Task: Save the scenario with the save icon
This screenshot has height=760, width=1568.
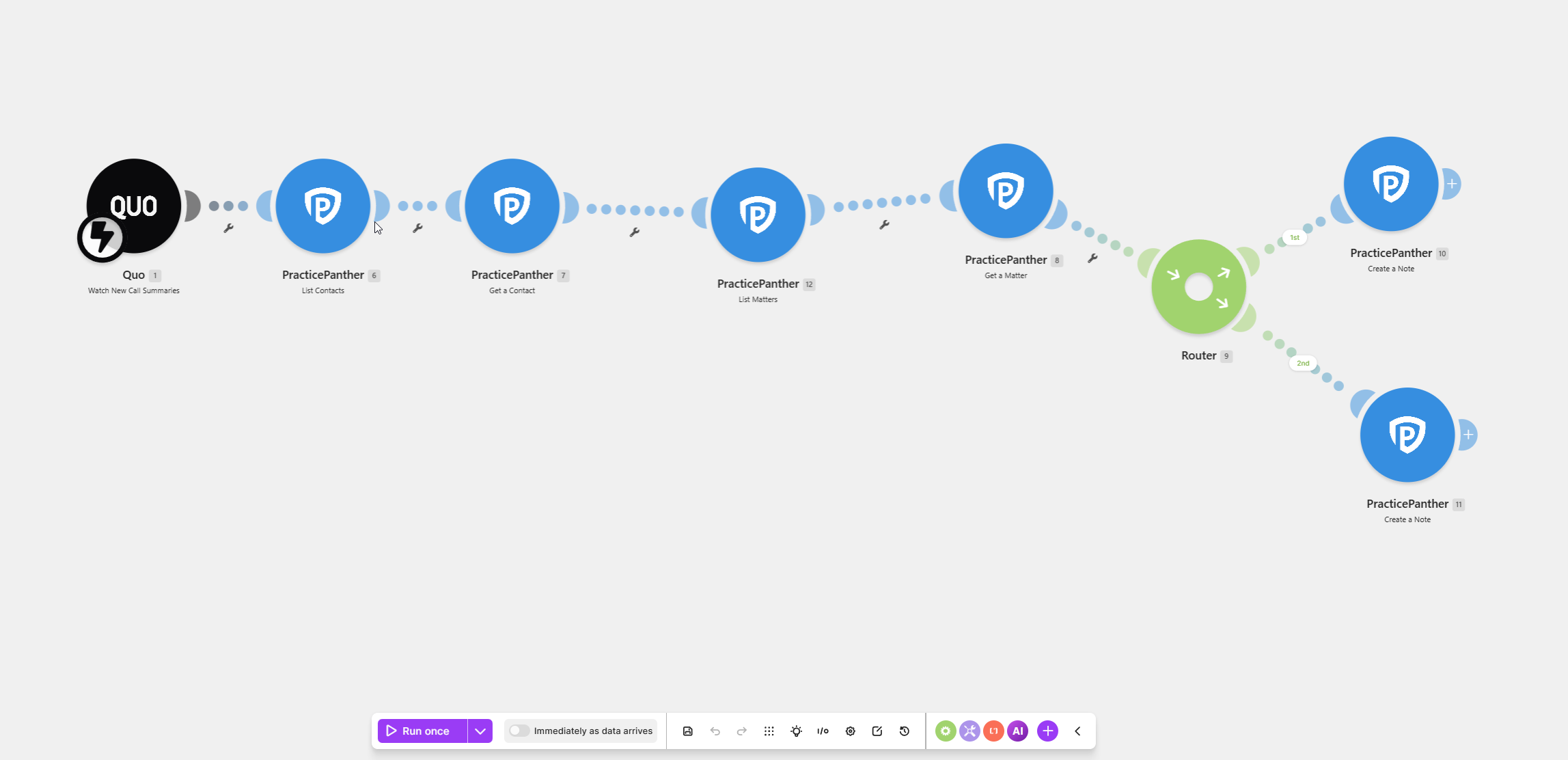Action: (x=688, y=731)
